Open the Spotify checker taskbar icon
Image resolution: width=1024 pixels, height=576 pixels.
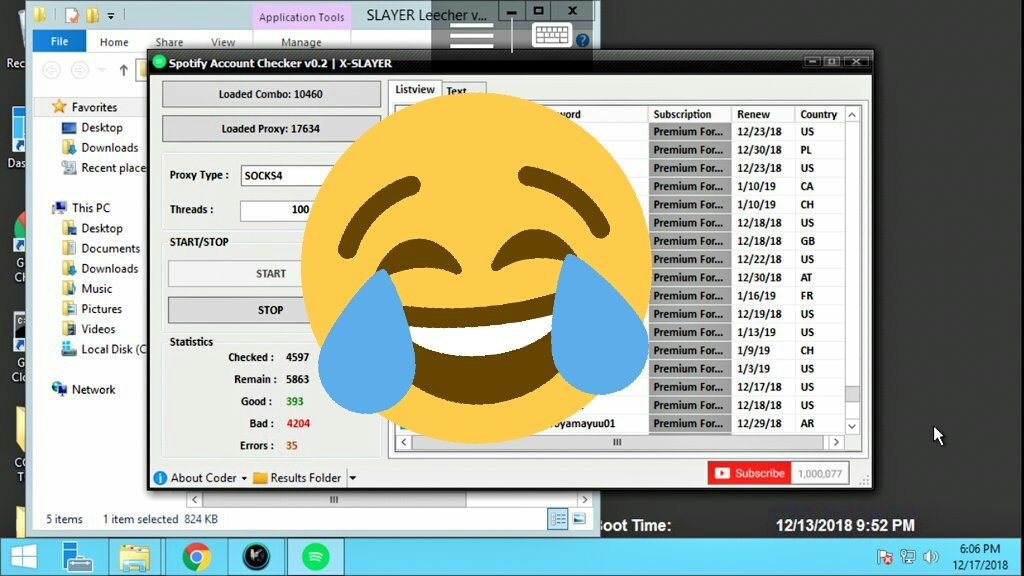[315, 557]
